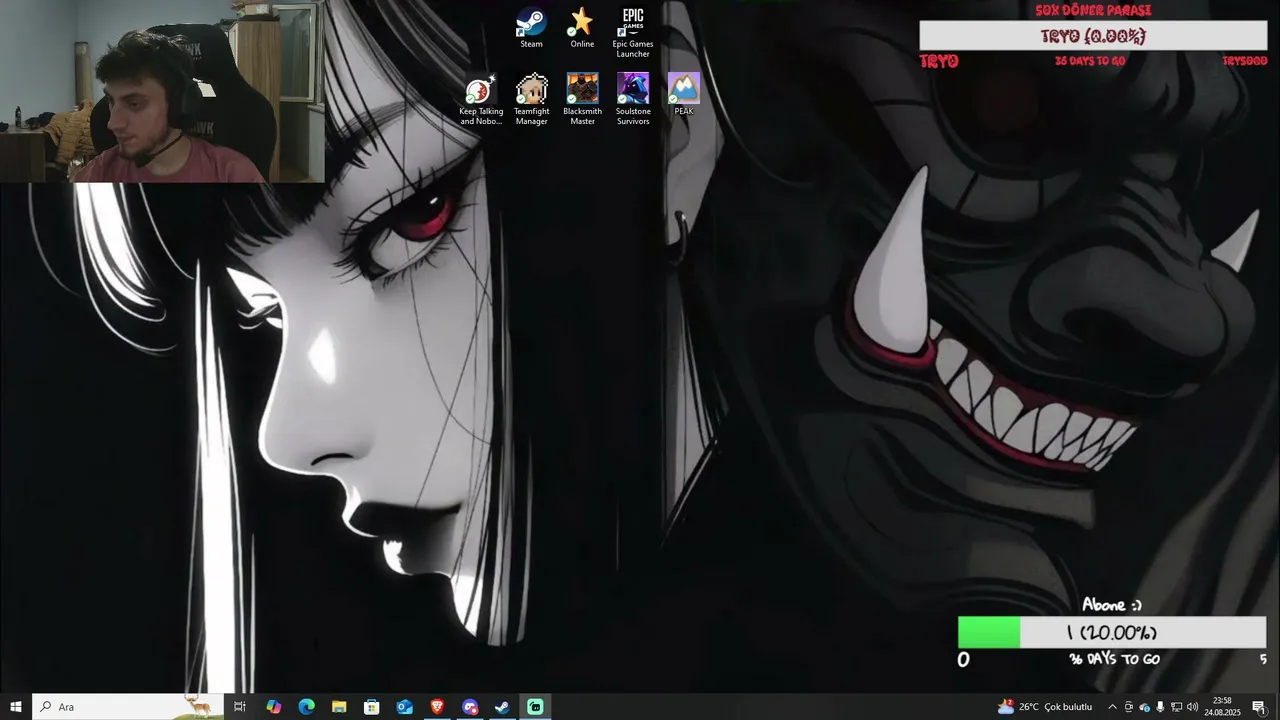1280x720 pixels.
Task: Select the Teamfight Manager desktop icon
Action: click(x=531, y=99)
